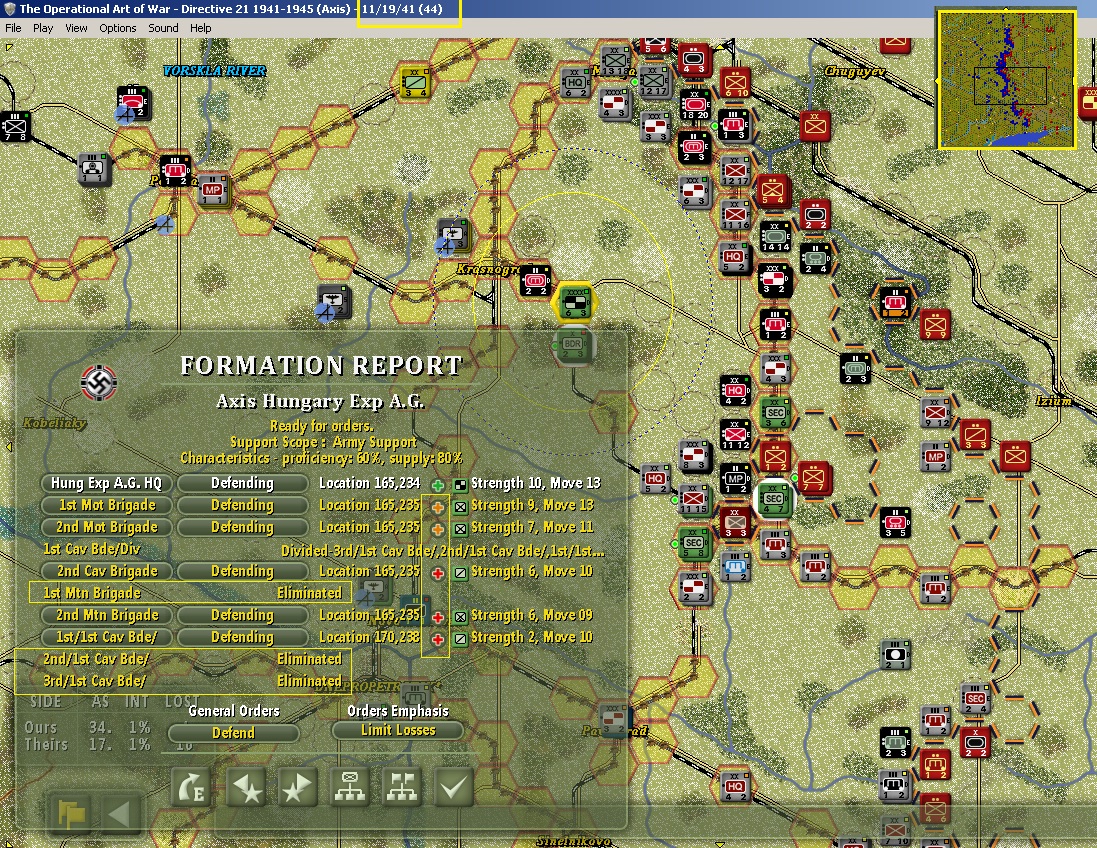Click the orange health cross for 1st Mot Brigade
1097x848 pixels.
click(x=438, y=507)
